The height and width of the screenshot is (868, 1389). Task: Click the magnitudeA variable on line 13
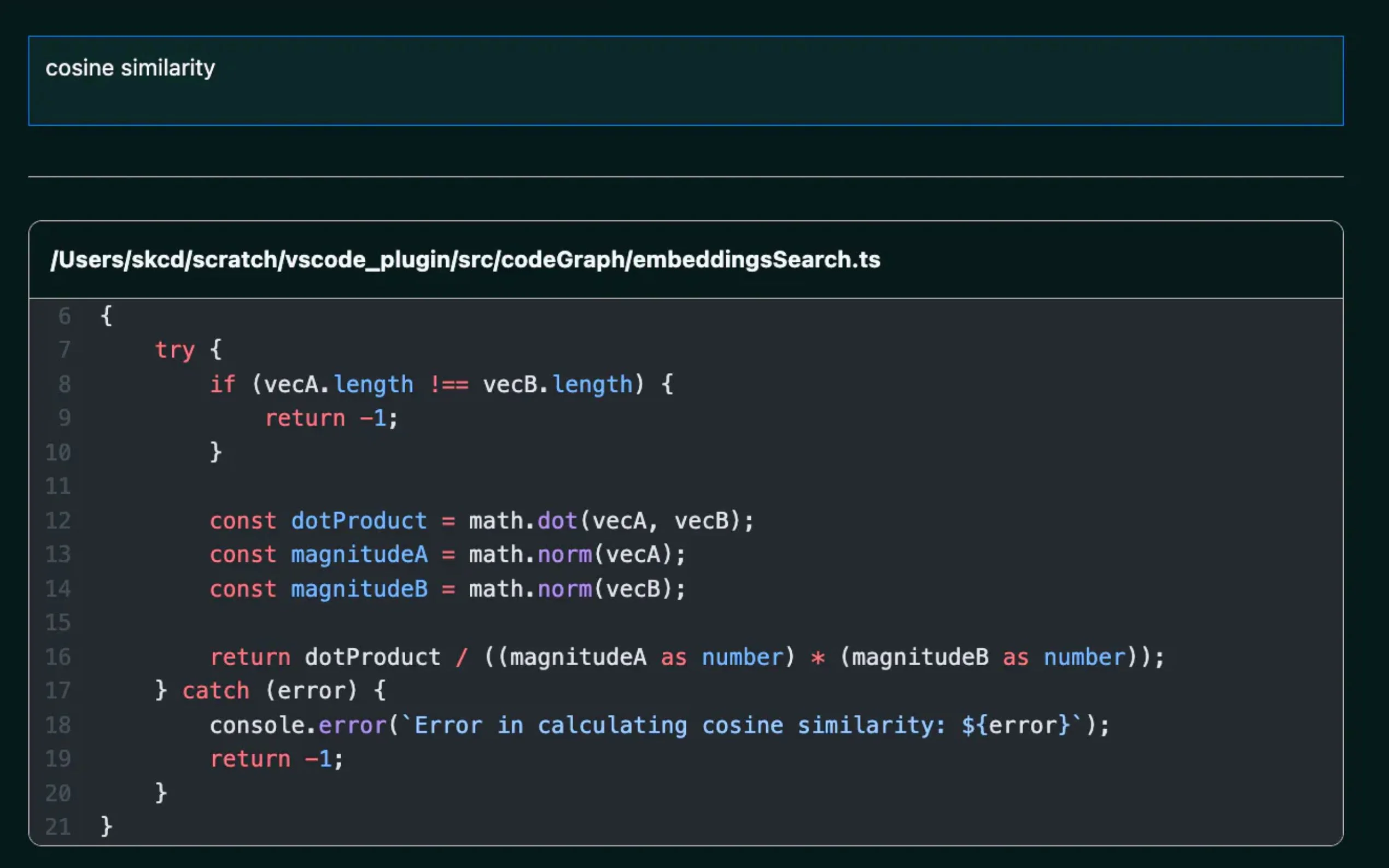click(359, 555)
